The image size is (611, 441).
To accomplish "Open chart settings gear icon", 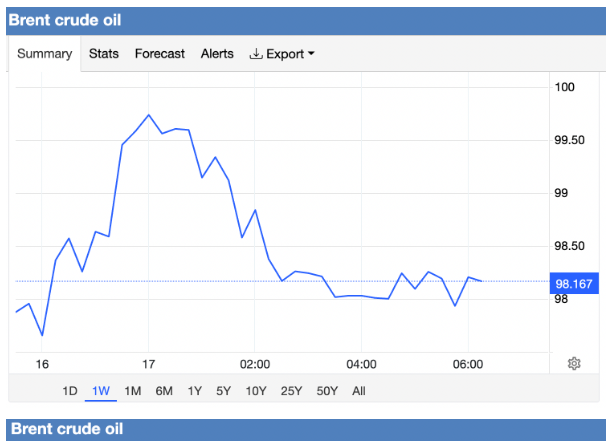I will coord(574,363).
